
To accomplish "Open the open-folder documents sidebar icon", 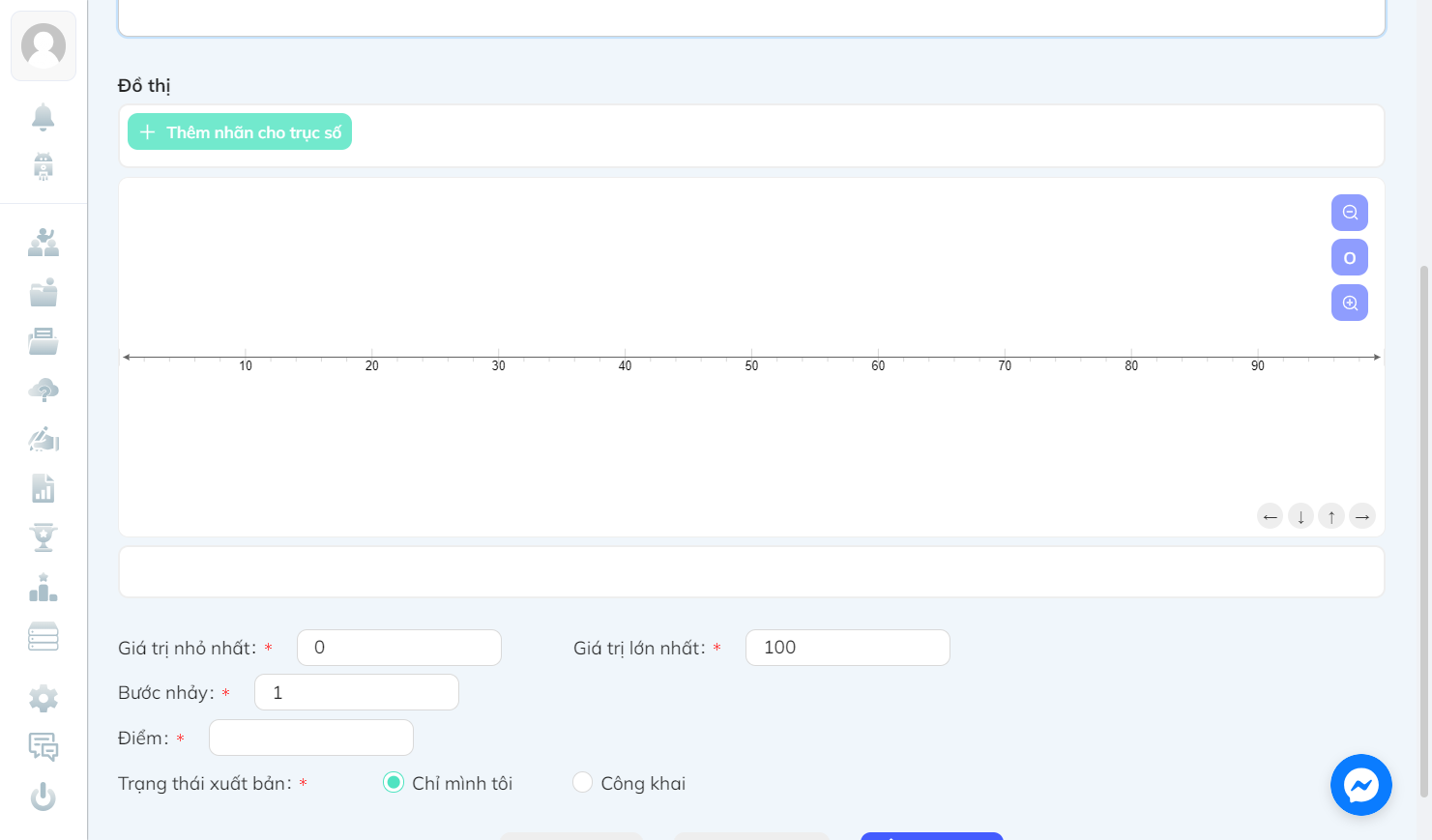I will click(x=44, y=341).
